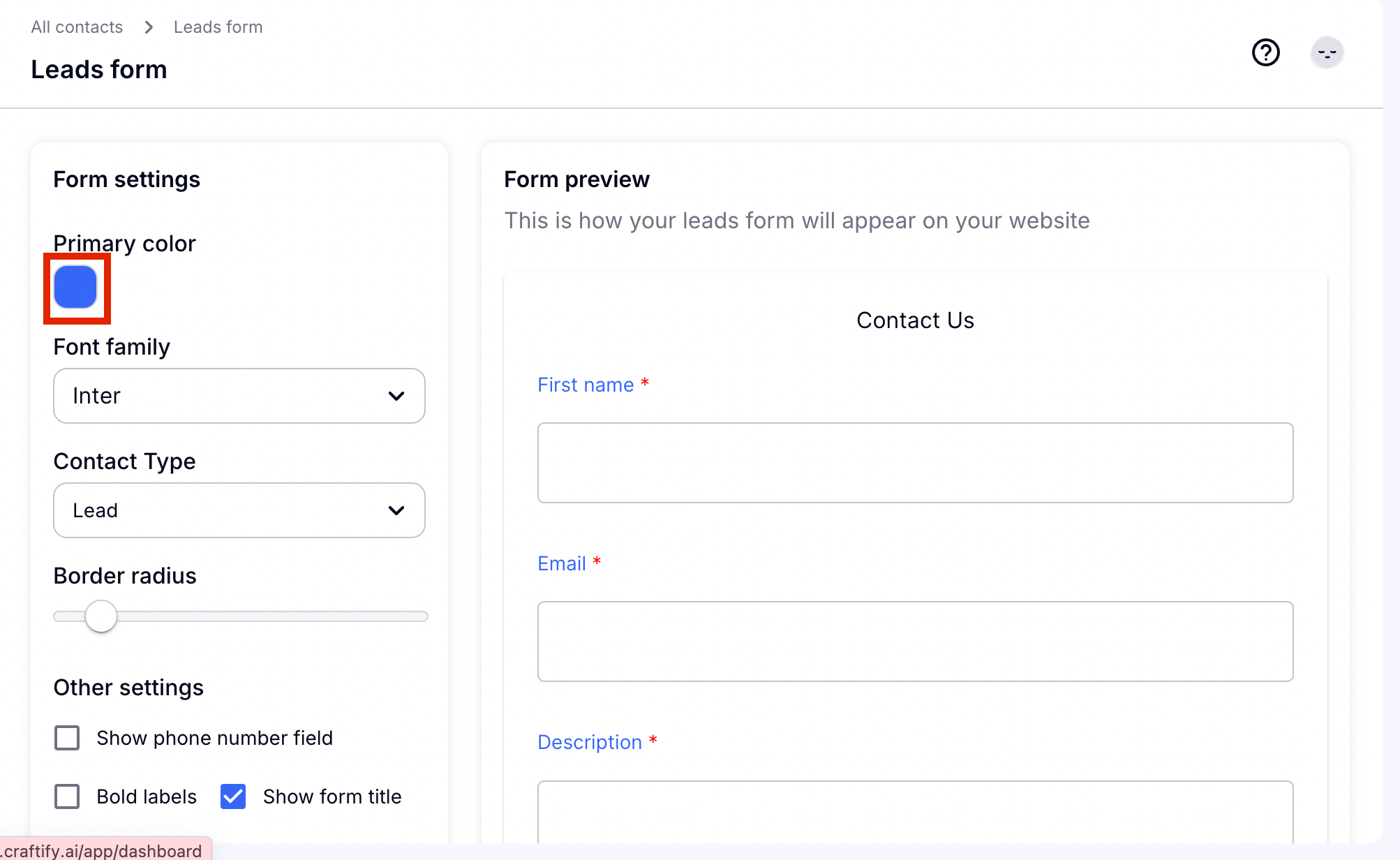Uncheck the Show form title checkbox
The image size is (1400, 860).
click(233, 796)
